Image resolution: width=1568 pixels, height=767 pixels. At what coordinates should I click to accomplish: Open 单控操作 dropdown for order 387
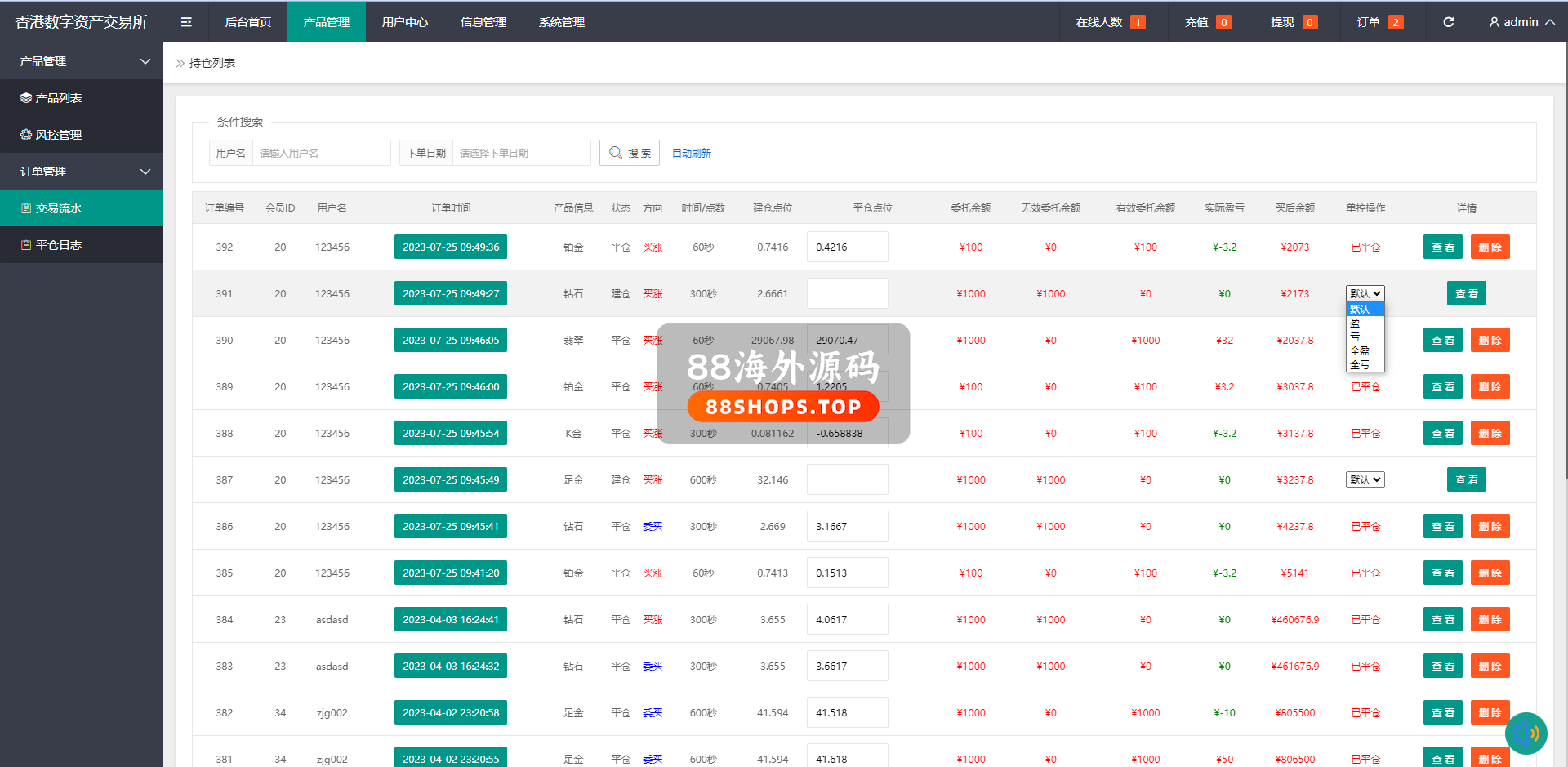[1365, 480]
